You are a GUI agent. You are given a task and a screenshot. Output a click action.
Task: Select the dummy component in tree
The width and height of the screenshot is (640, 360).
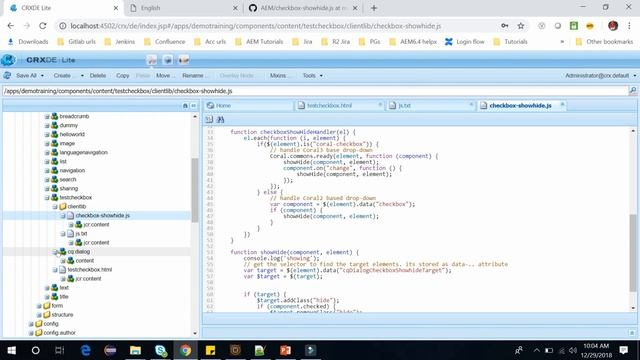coord(68,125)
